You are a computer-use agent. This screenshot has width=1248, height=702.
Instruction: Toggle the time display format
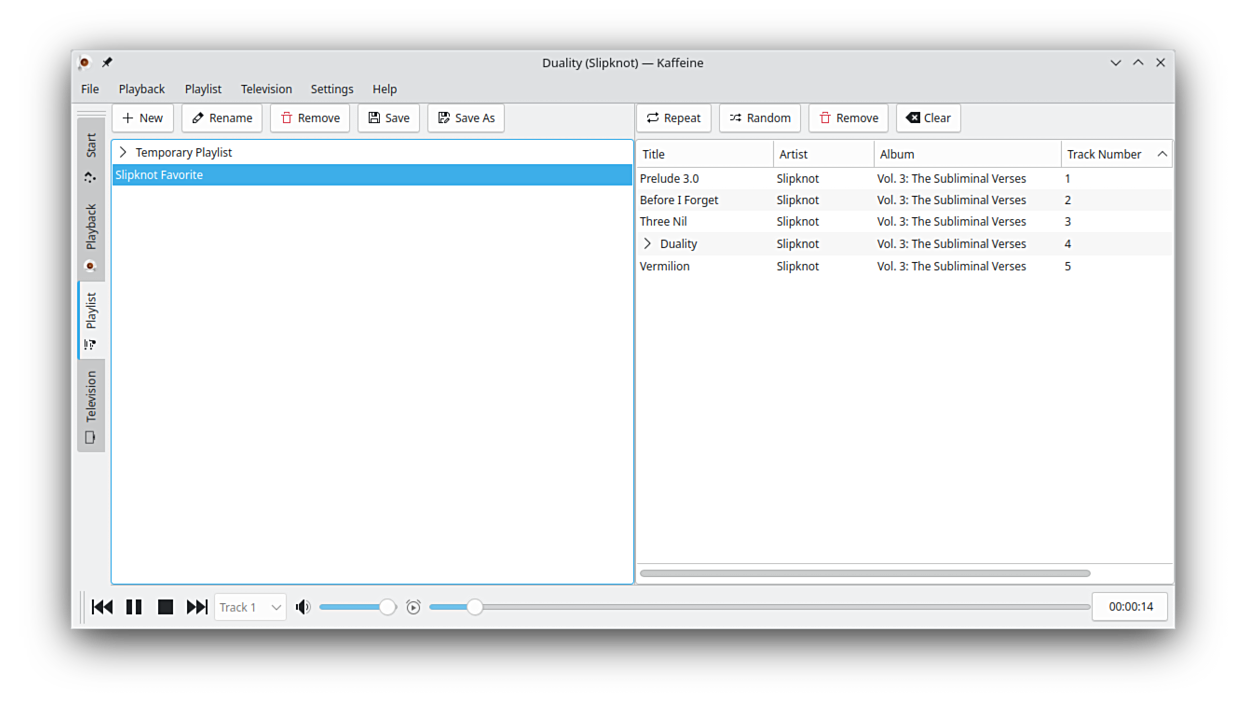(x=1130, y=607)
